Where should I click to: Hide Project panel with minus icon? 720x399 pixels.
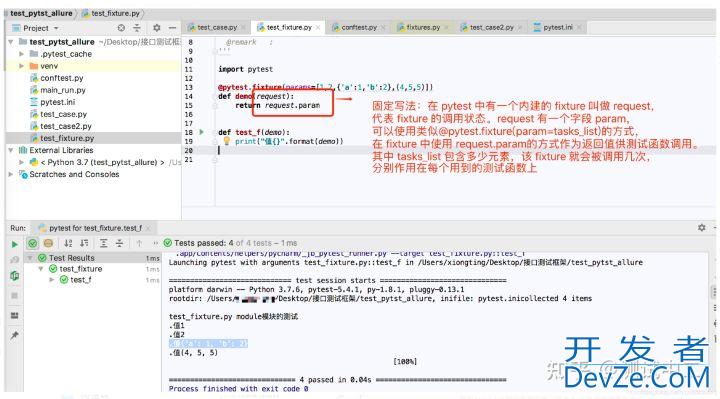click(x=172, y=28)
